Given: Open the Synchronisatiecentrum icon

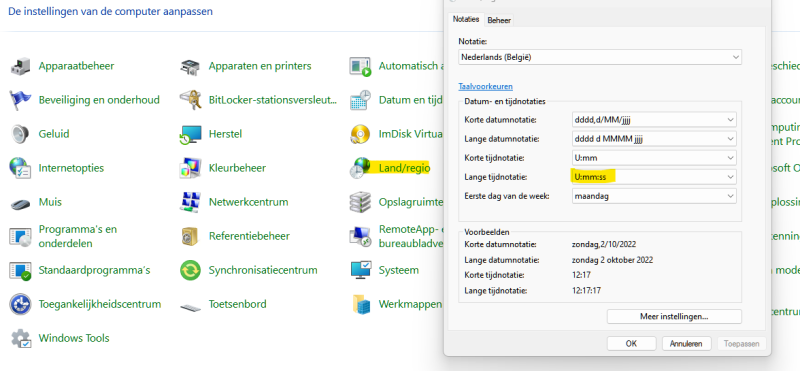Looking at the screenshot, I should (190, 270).
